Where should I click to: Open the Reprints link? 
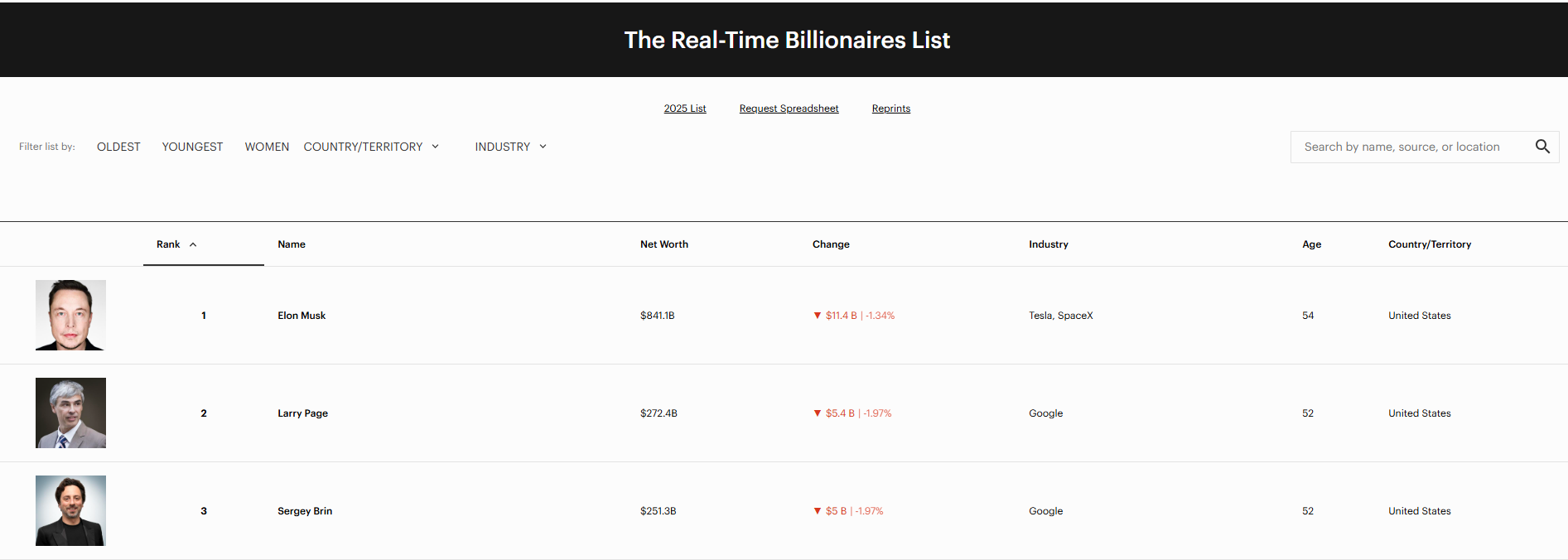[890, 109]
